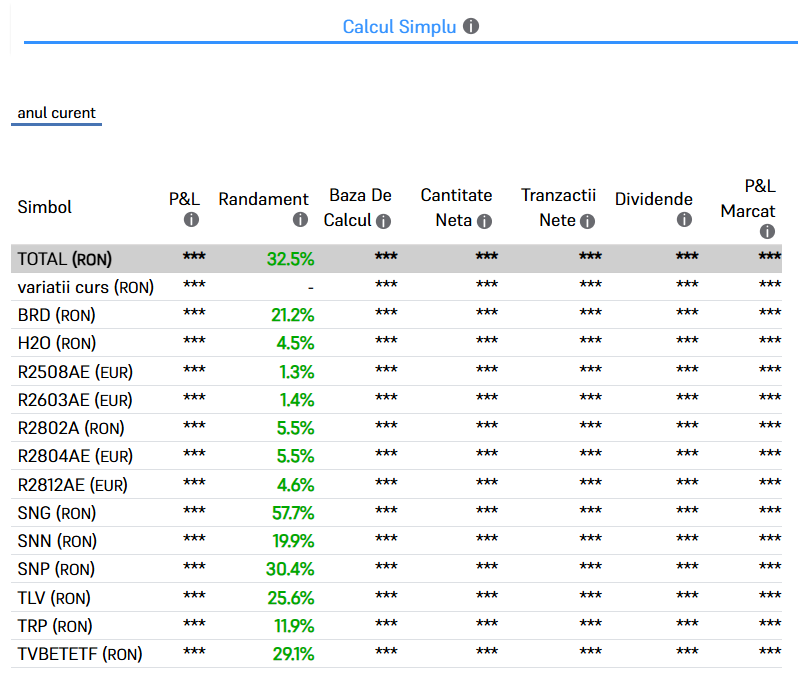Click the BRD (RON) symbol
This screenshot has width=803, height=698.
pyautogui.click(x=57, y=315)
